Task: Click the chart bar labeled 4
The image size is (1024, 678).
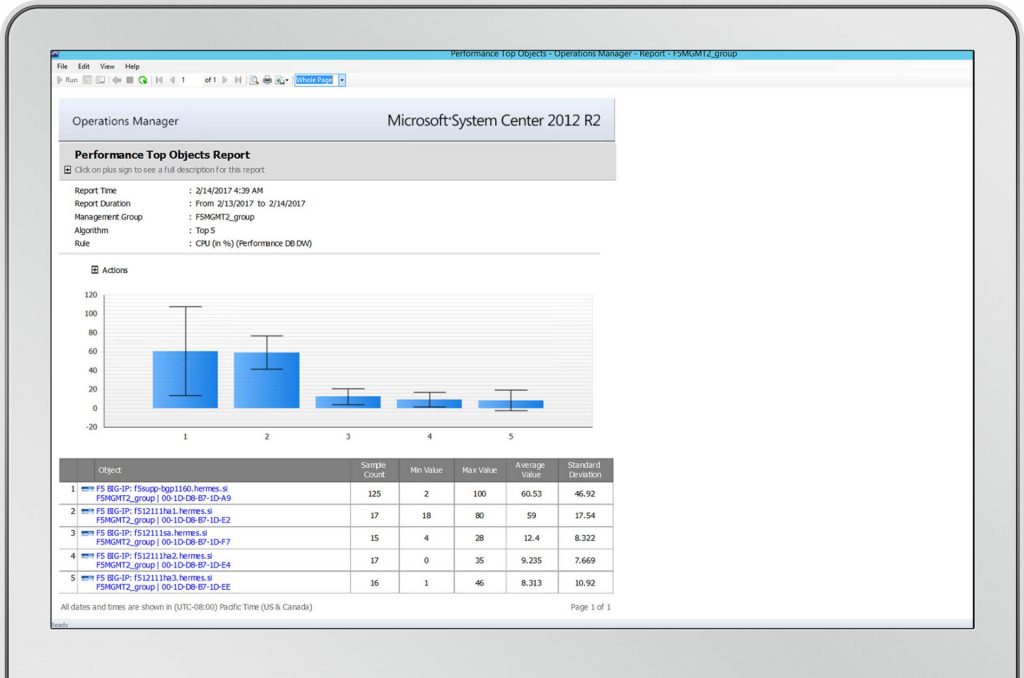Action: 429,404
